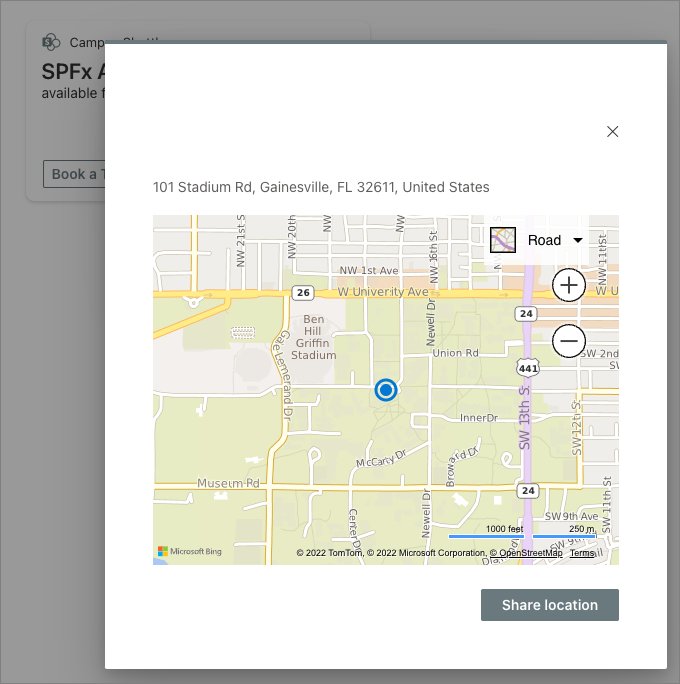Click the route 26 shield on map

[303, 293]
